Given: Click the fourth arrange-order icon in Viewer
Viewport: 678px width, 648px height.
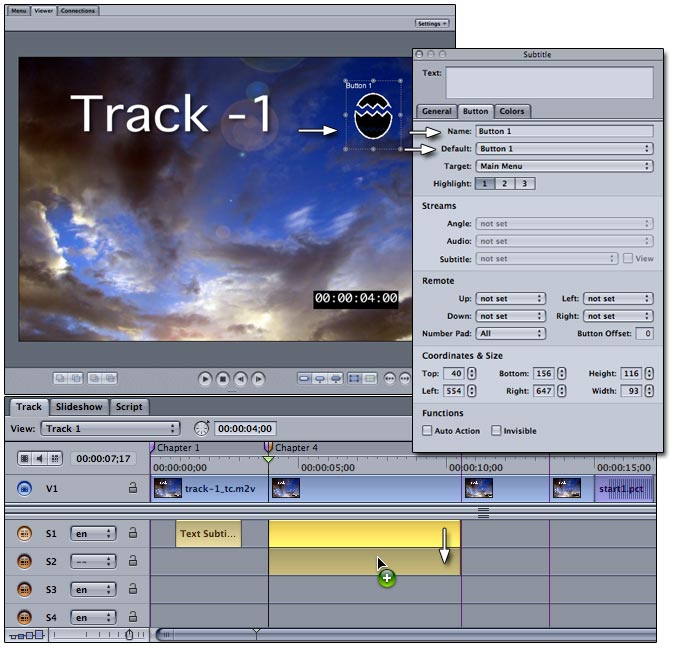Looking at the screenshot, I should pos(110,379).
